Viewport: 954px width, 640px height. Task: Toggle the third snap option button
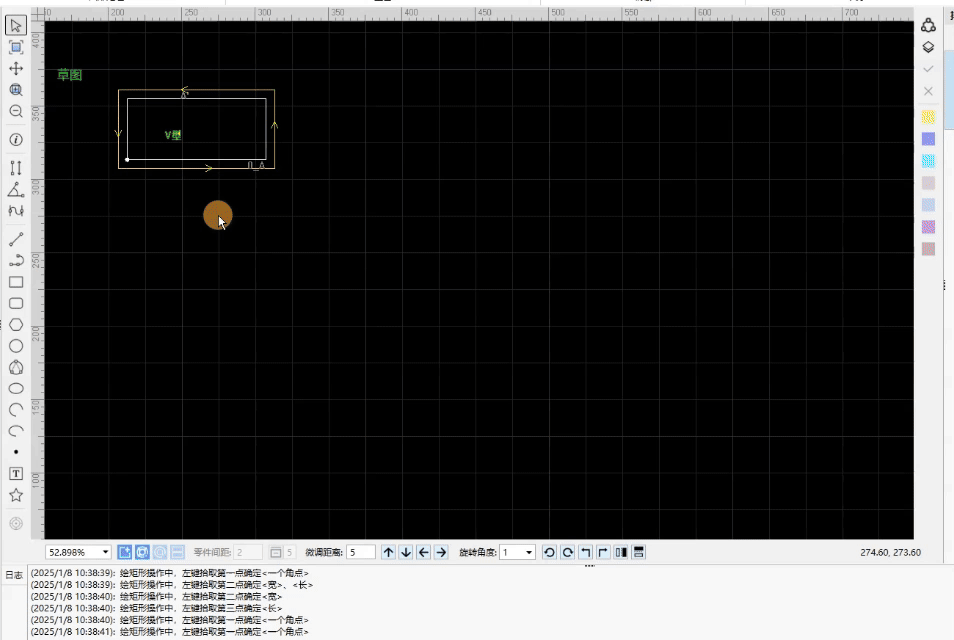160,552
